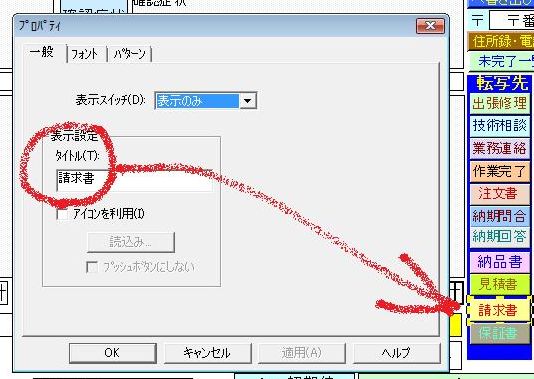Switch to the フォント tab

84,54
